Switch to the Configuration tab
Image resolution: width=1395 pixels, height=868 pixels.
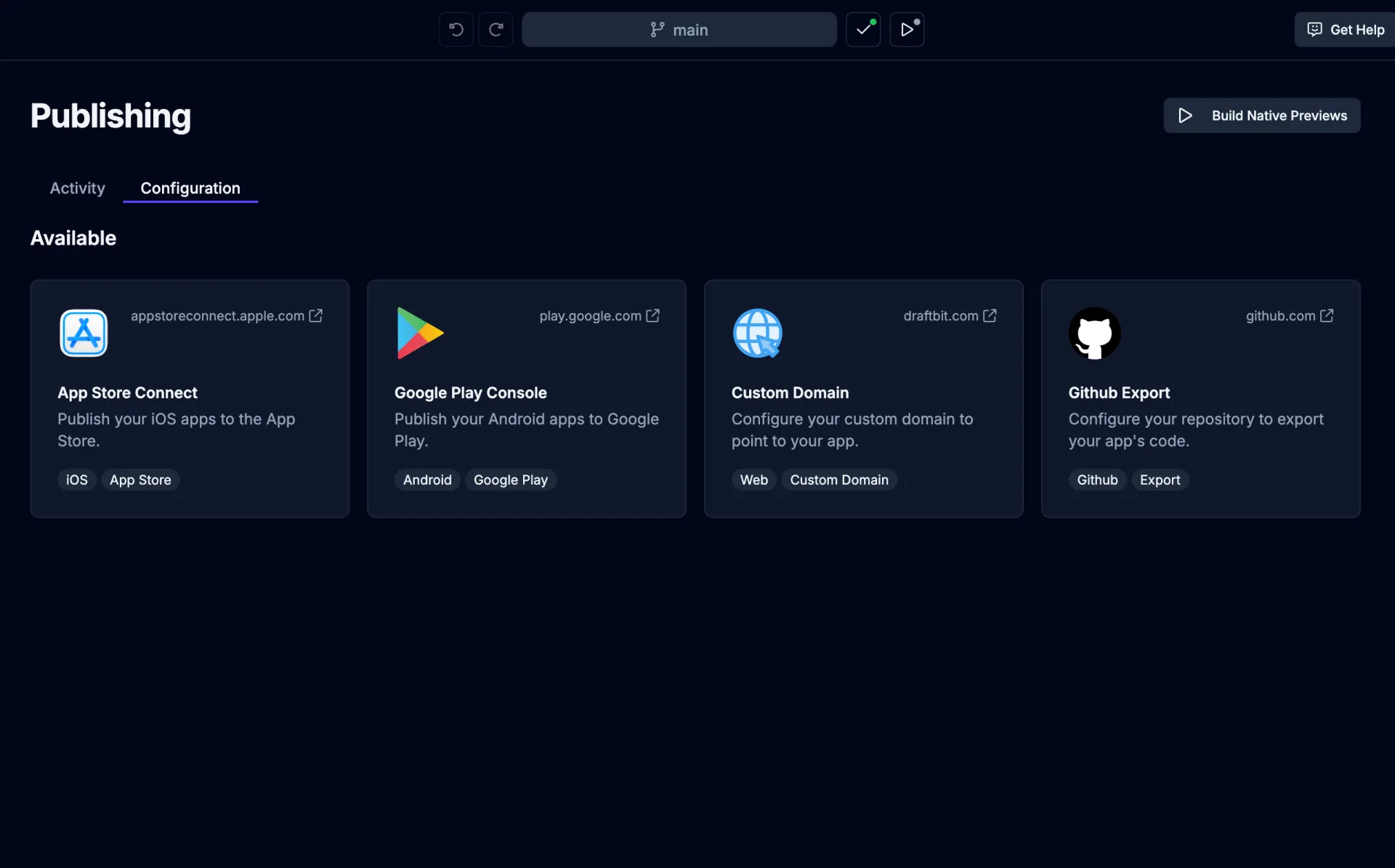point(190,188)
